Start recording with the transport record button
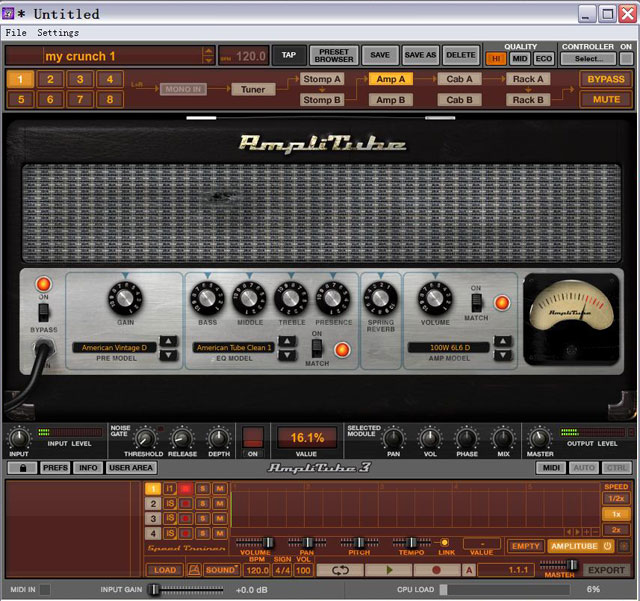This screenshot has width=640, height=601. (x=436, y=570)
